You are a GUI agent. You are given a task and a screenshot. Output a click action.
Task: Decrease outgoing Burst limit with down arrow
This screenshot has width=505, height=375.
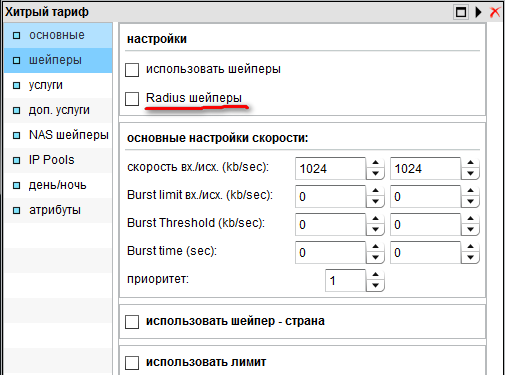click(470, 201)
